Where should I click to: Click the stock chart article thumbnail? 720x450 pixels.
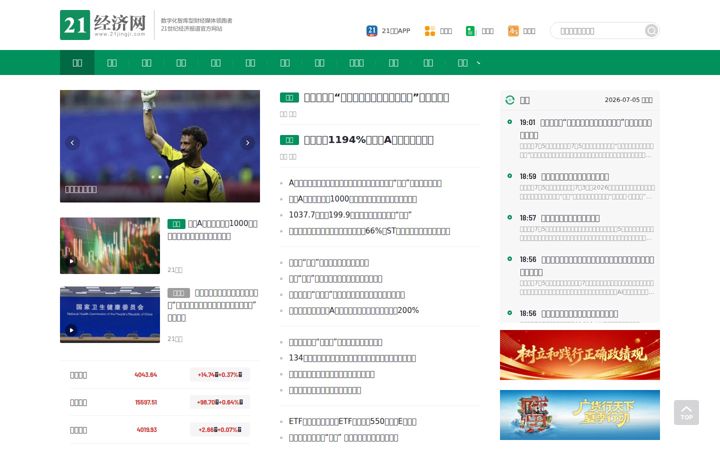coord(110,246)
